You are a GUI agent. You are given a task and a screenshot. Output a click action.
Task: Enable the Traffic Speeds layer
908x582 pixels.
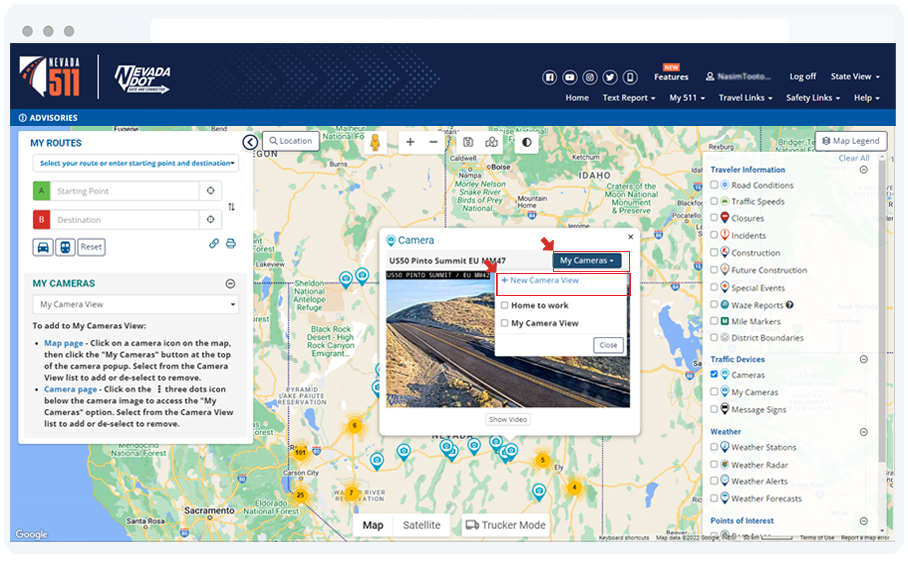click(714, 201)
